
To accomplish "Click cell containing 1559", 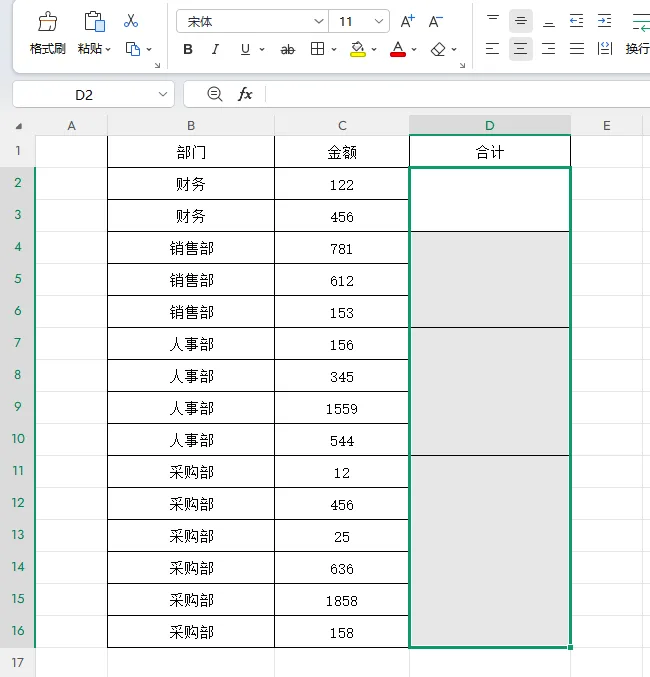I will click(342, 408).
